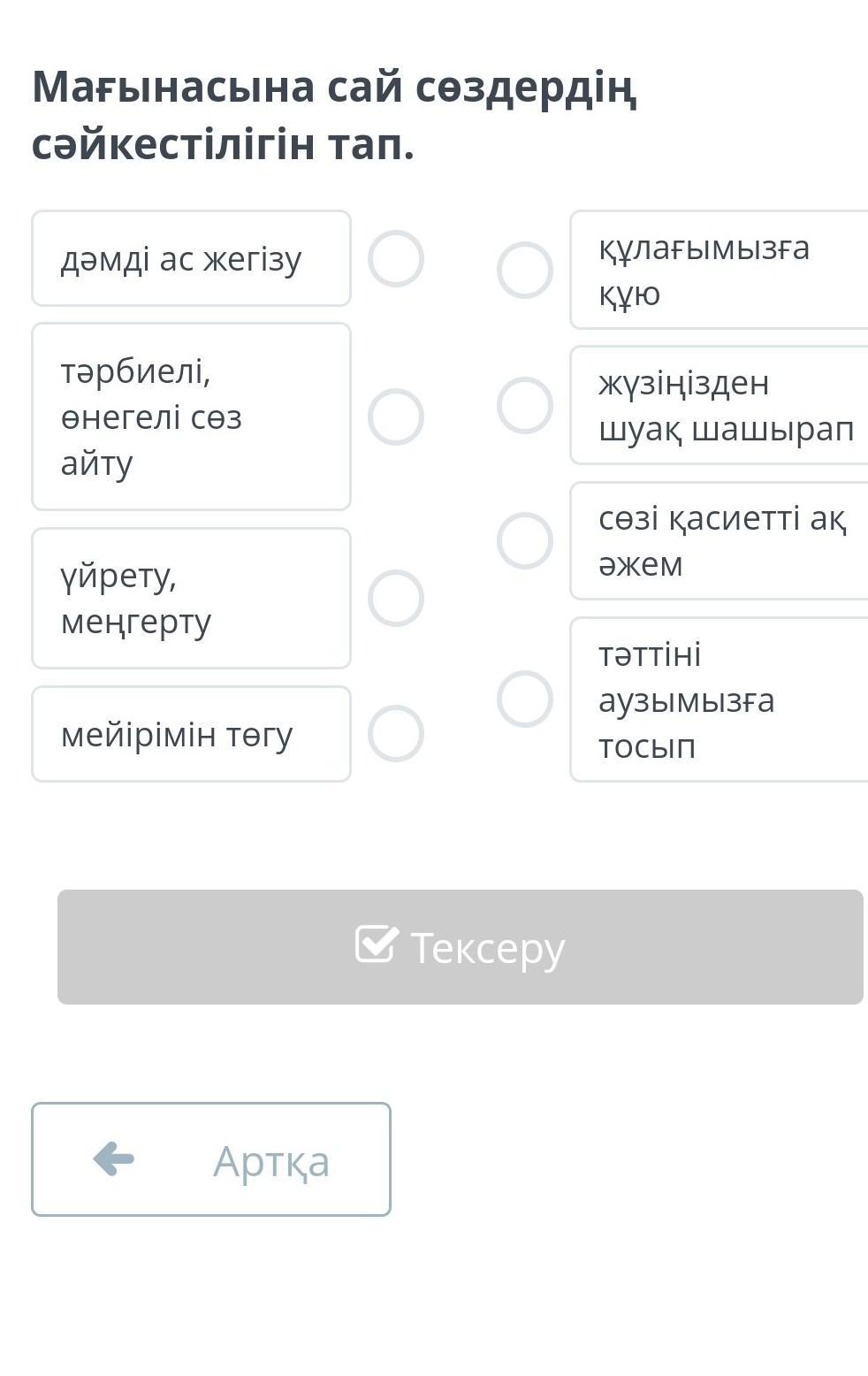Screen dimensions: 868x1376
Task: Select the circle beside «сөзі қасиетті ақ әжем»
Action: click(x=525, y=541)
